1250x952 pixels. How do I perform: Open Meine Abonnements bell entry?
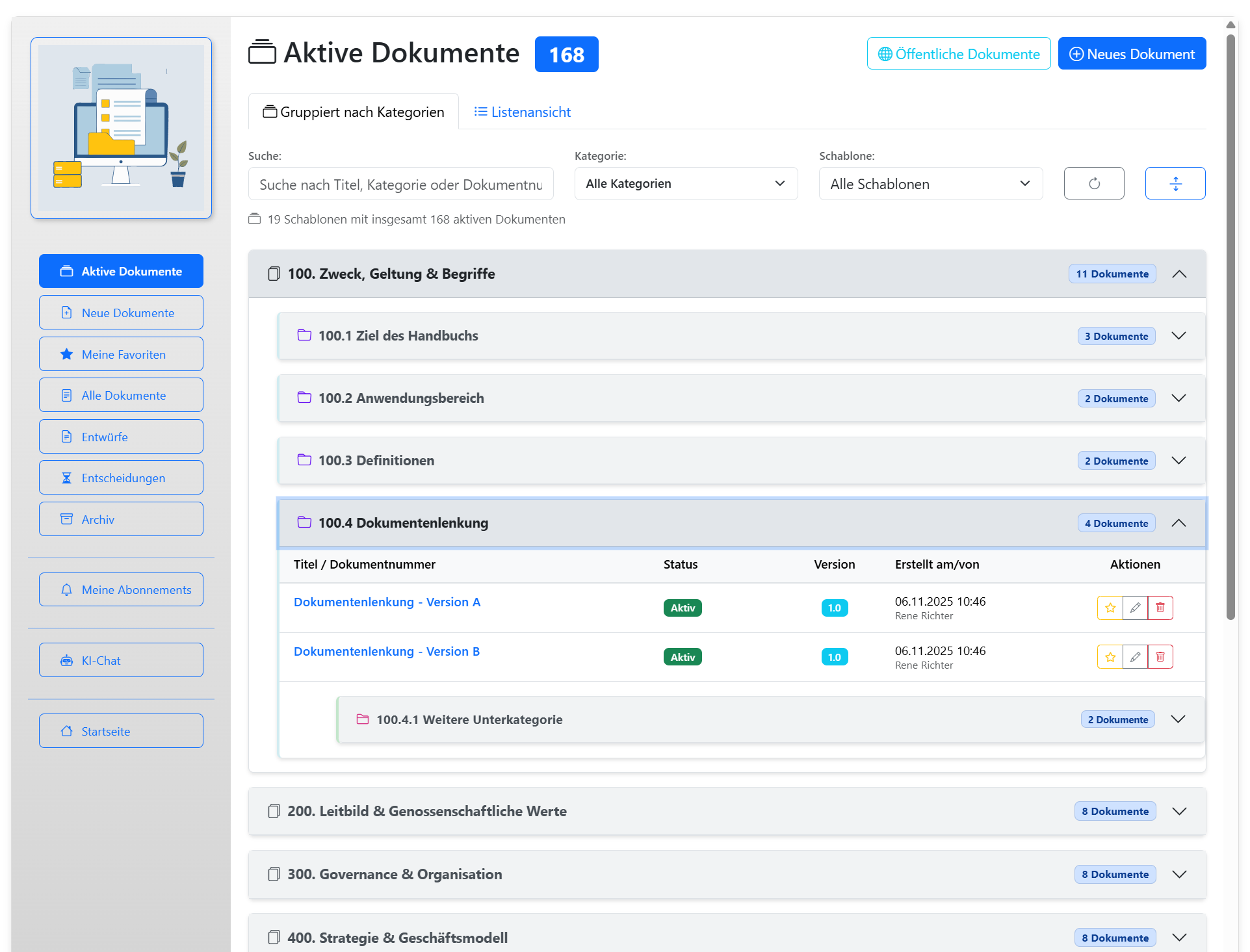tap(121, 589)
